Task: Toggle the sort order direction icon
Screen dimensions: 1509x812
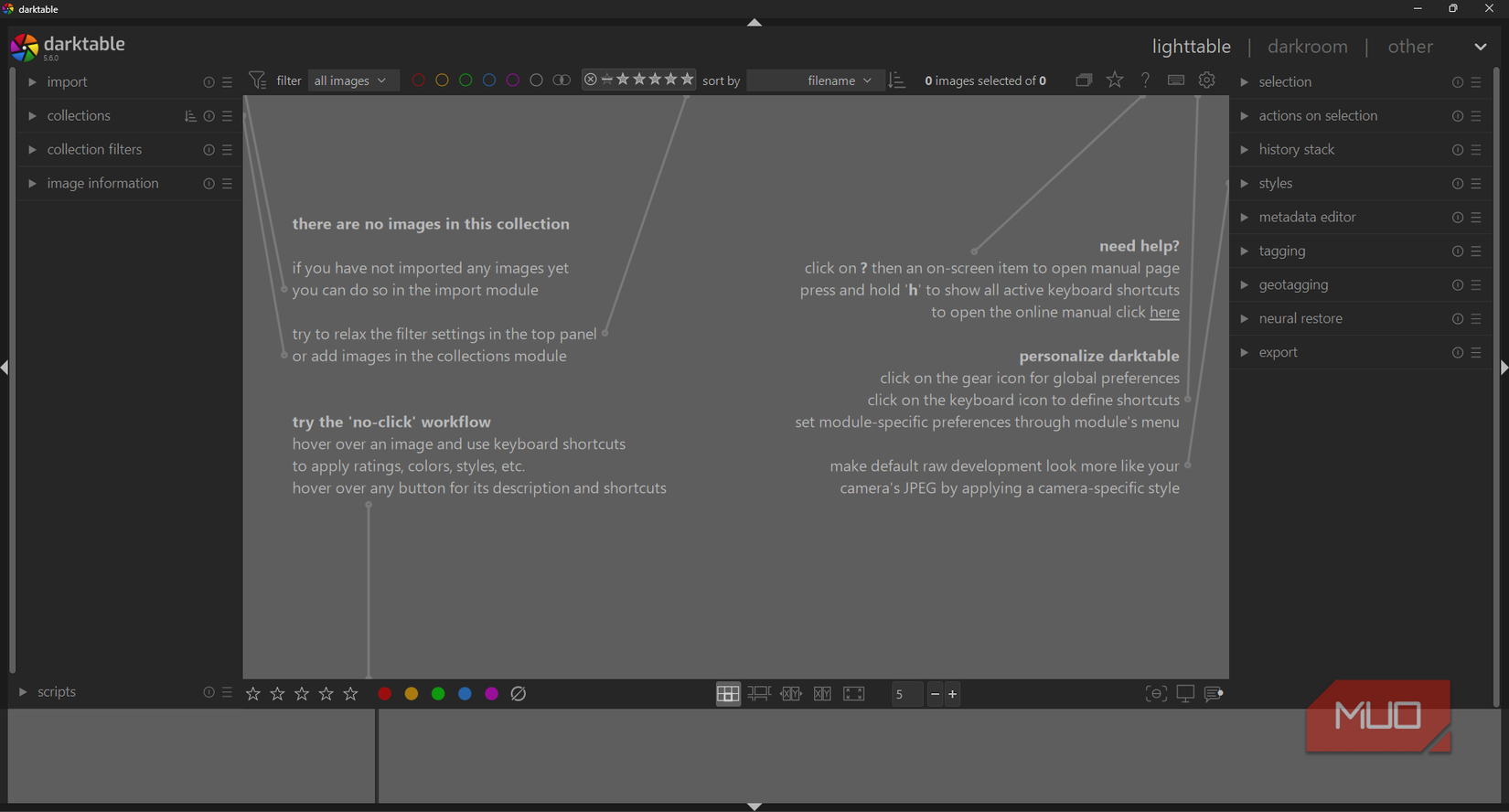Action: pos(897,80)
